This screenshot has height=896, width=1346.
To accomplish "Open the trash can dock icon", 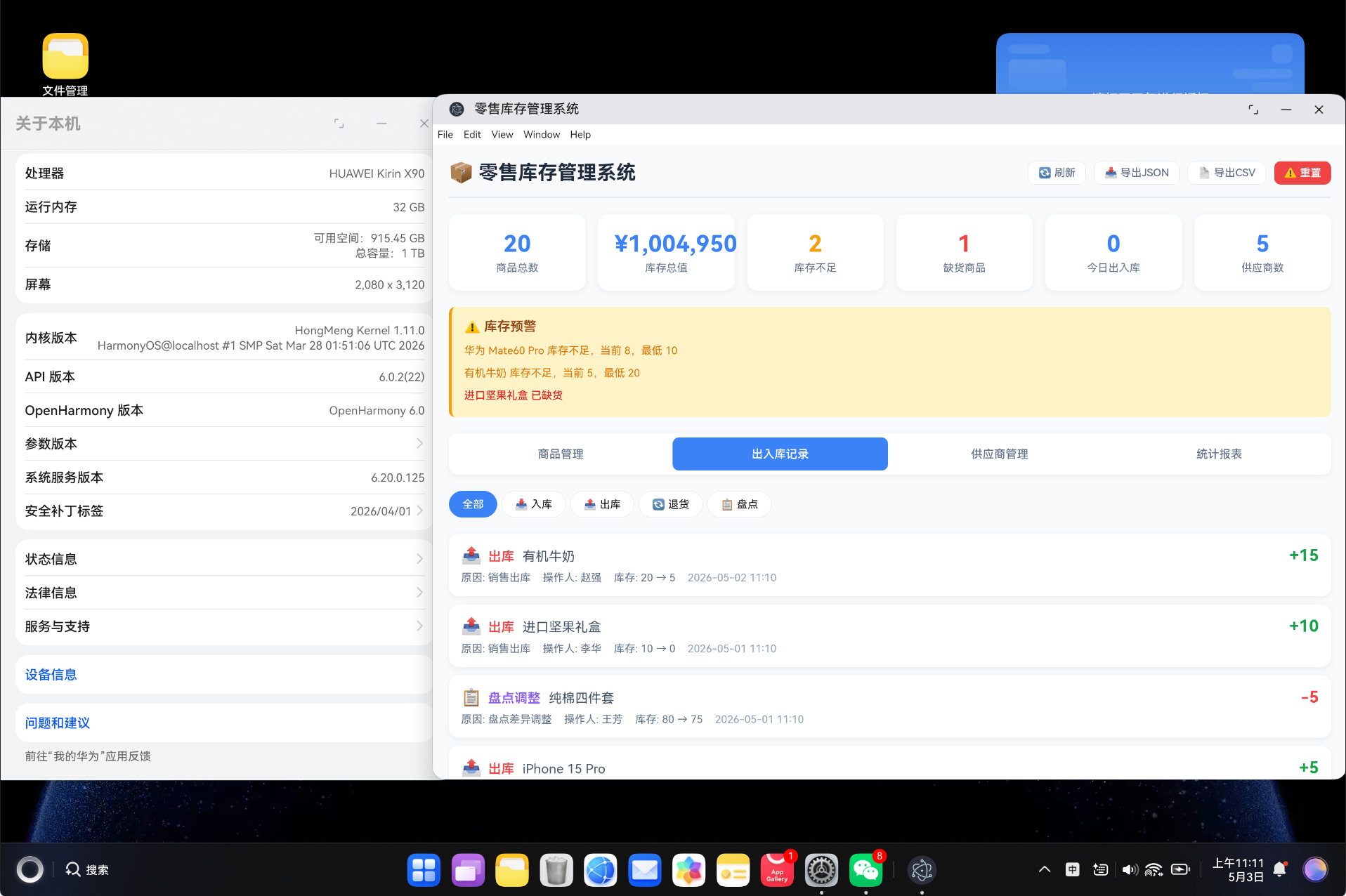I will 556,871.
